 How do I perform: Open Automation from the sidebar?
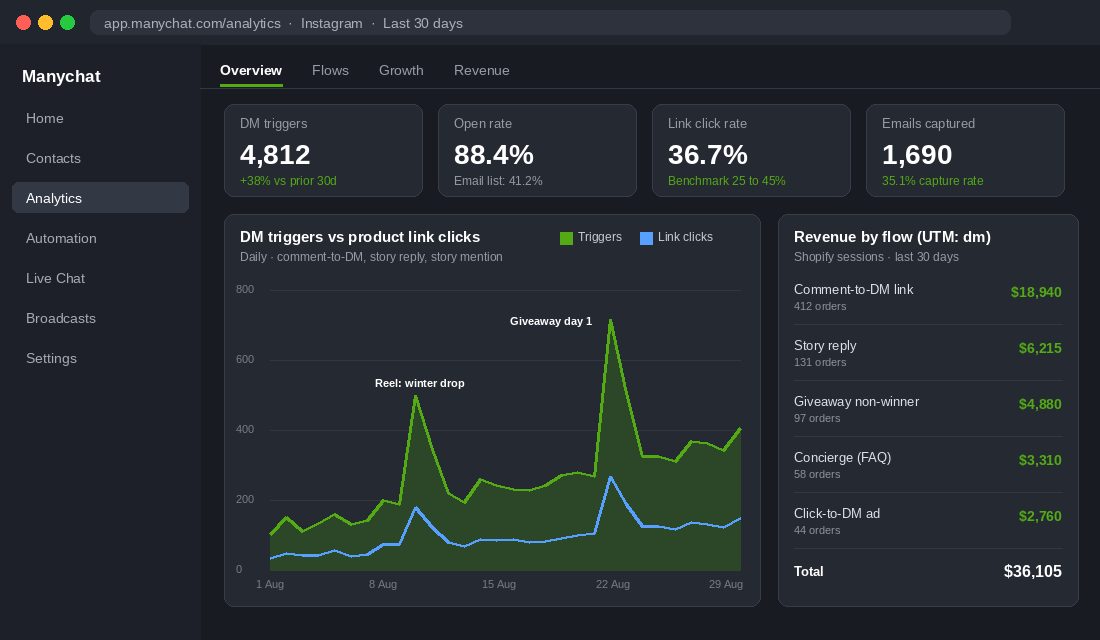(100, 239)
